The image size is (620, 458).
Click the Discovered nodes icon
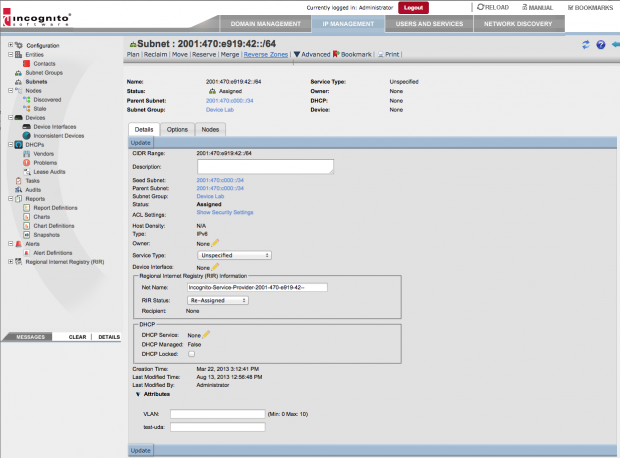click(x=26, y=100)
